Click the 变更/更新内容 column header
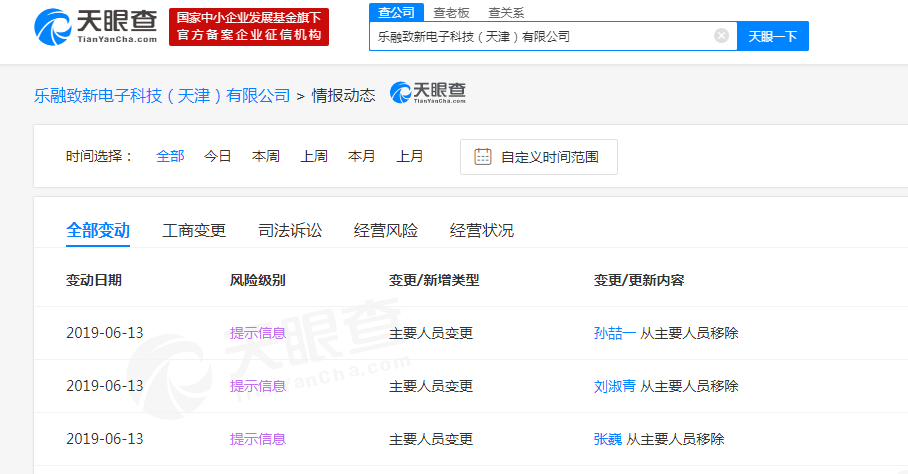The image size is (908, 474). coord(639,281)
